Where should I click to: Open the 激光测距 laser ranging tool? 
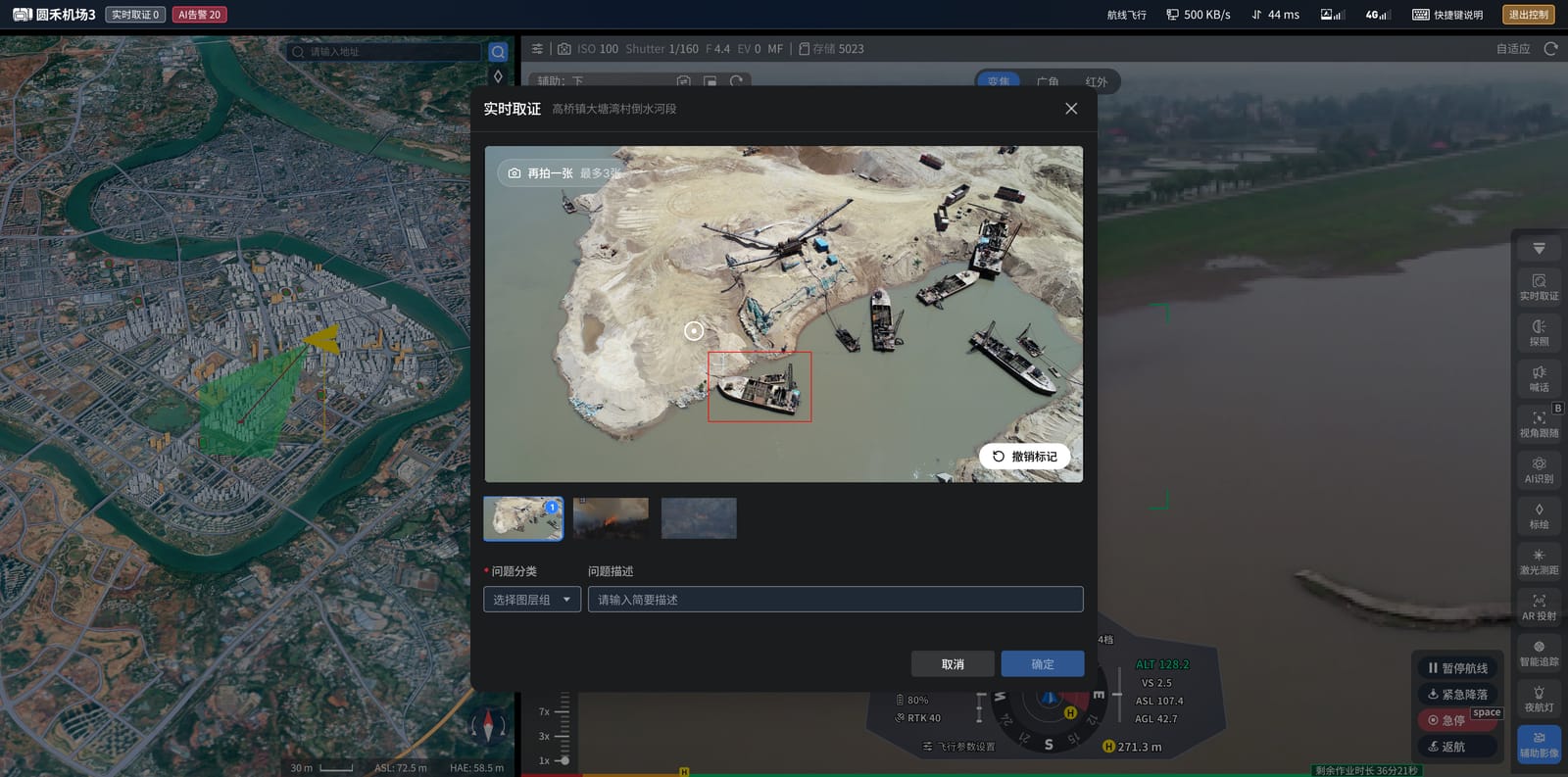pos(1539,561)
